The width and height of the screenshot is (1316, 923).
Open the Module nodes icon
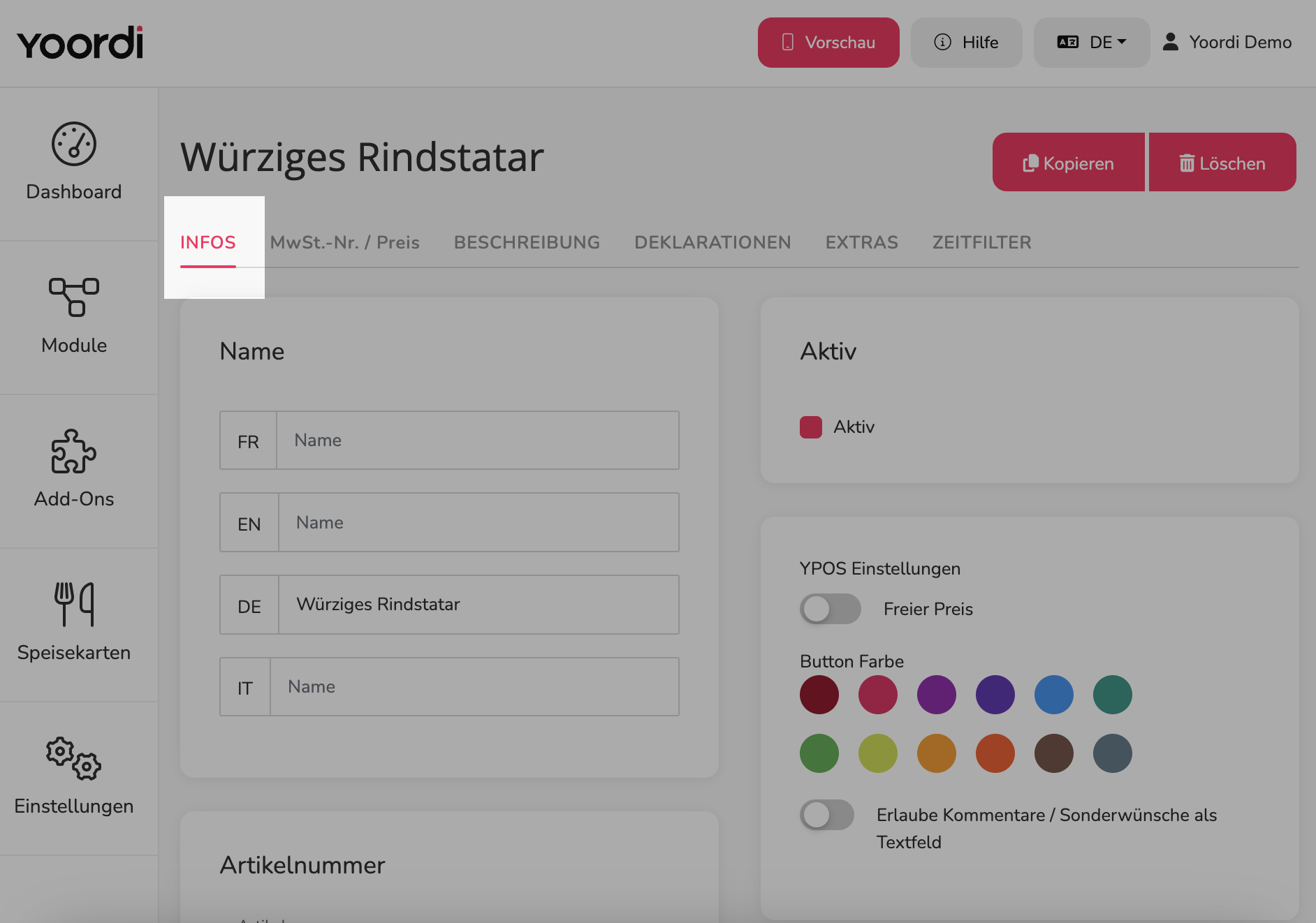[74, 297]
